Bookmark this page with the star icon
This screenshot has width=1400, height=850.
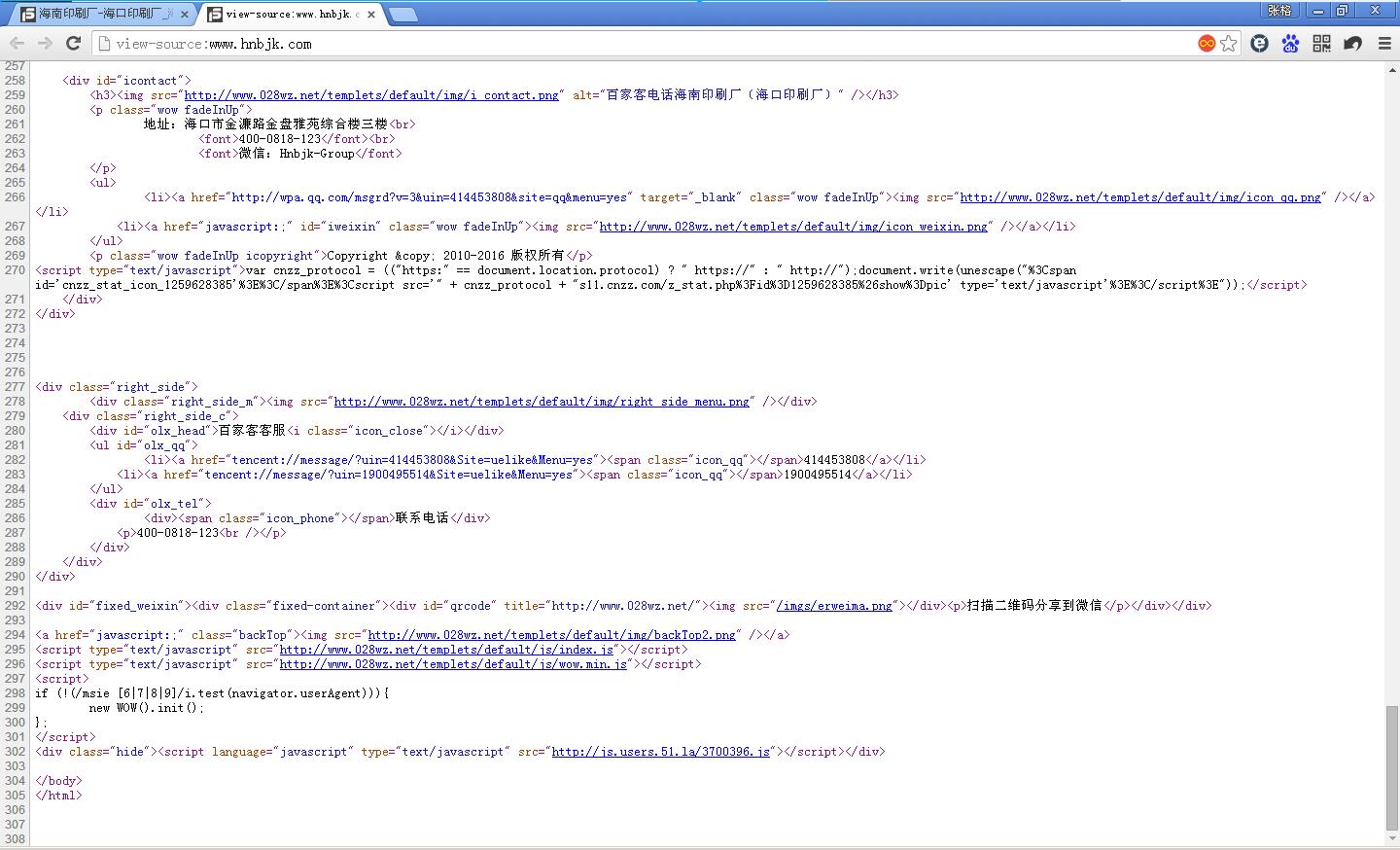[1229, 43]
